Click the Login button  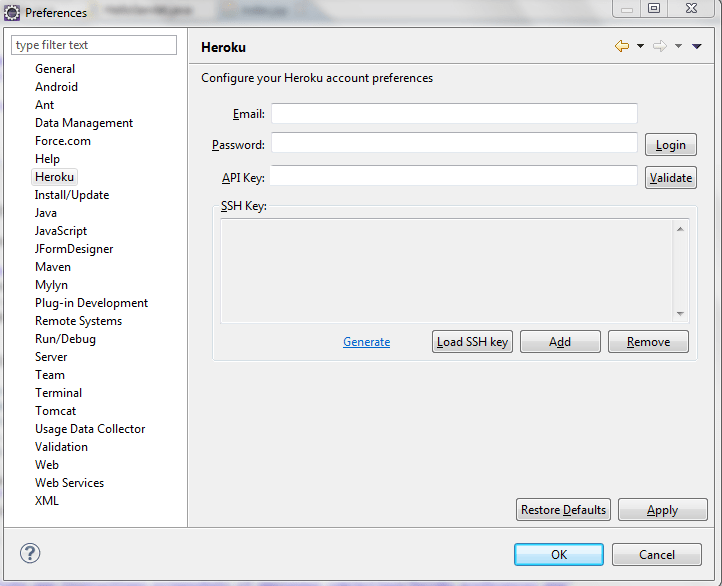point(670,145)
